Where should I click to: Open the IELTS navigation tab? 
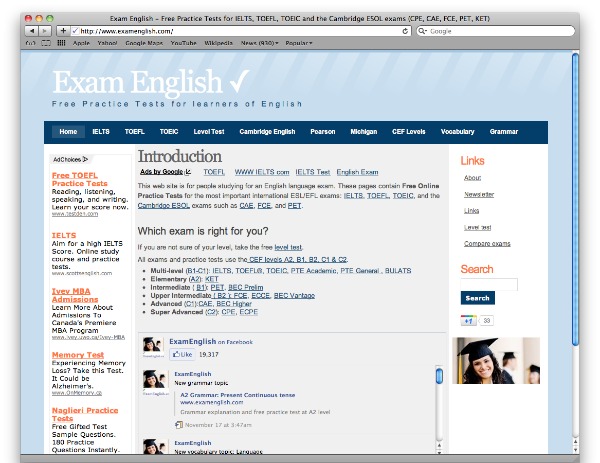pos(101,132)
